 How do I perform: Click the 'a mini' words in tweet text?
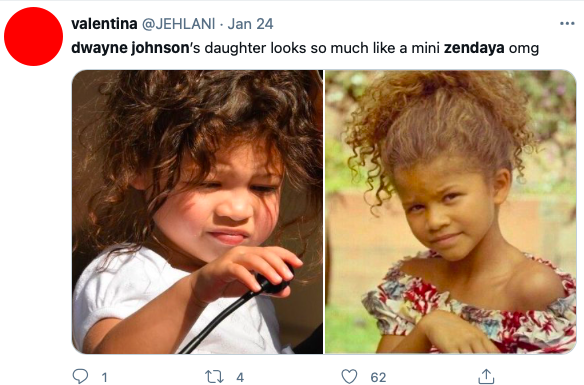click(x=420, y=48)
